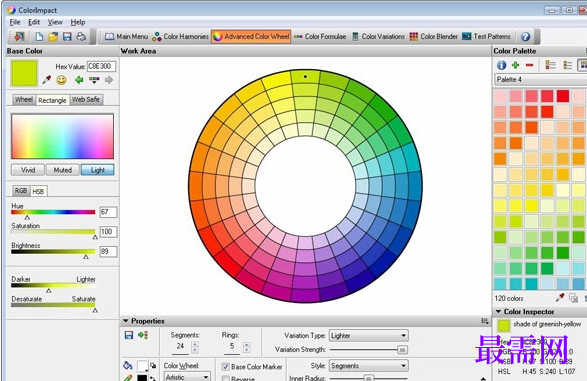Click the Darker to Lighter slider

click(53, 286)
